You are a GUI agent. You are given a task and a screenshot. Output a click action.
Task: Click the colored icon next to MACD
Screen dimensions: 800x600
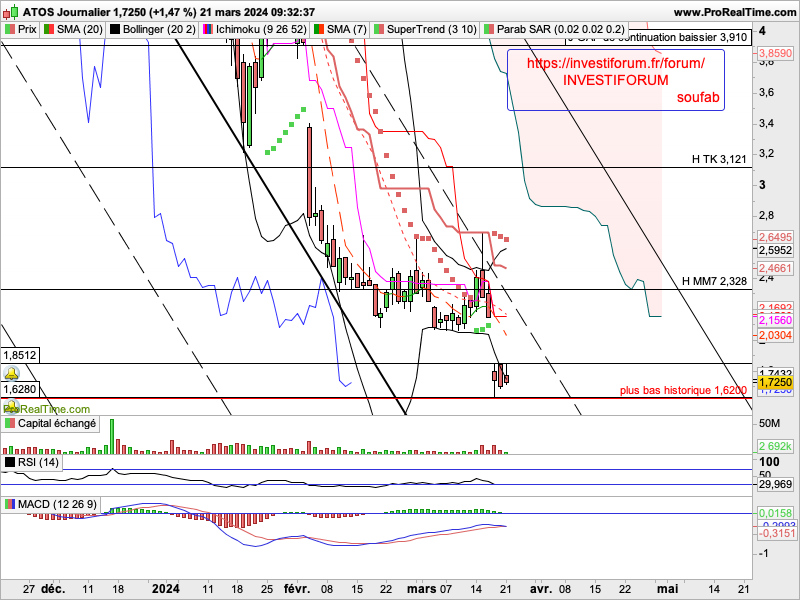point(10,502)
